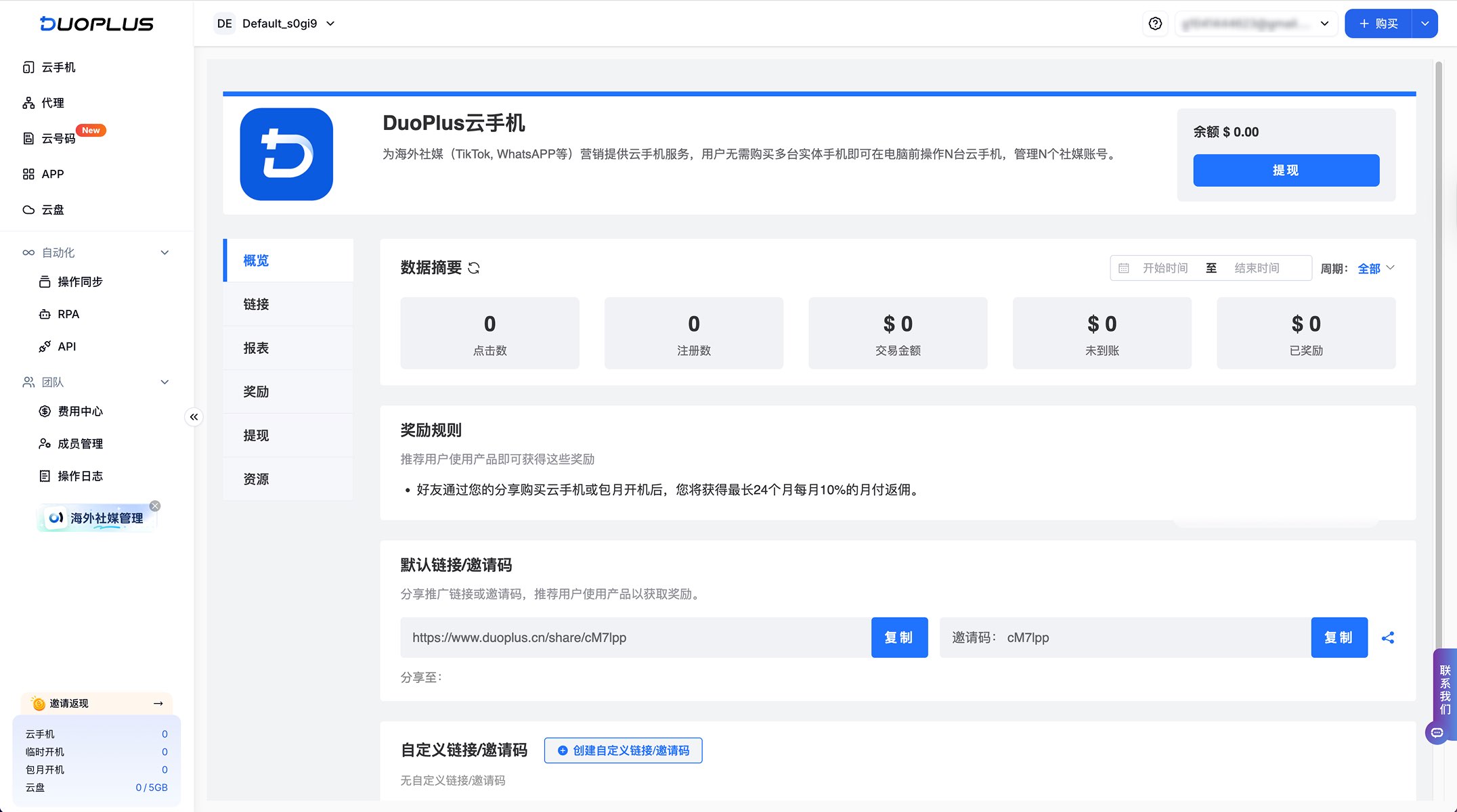This screenshot has width=1457, height=812.
Task: Click the 注册数 stat card
Action: coord(694,333)
